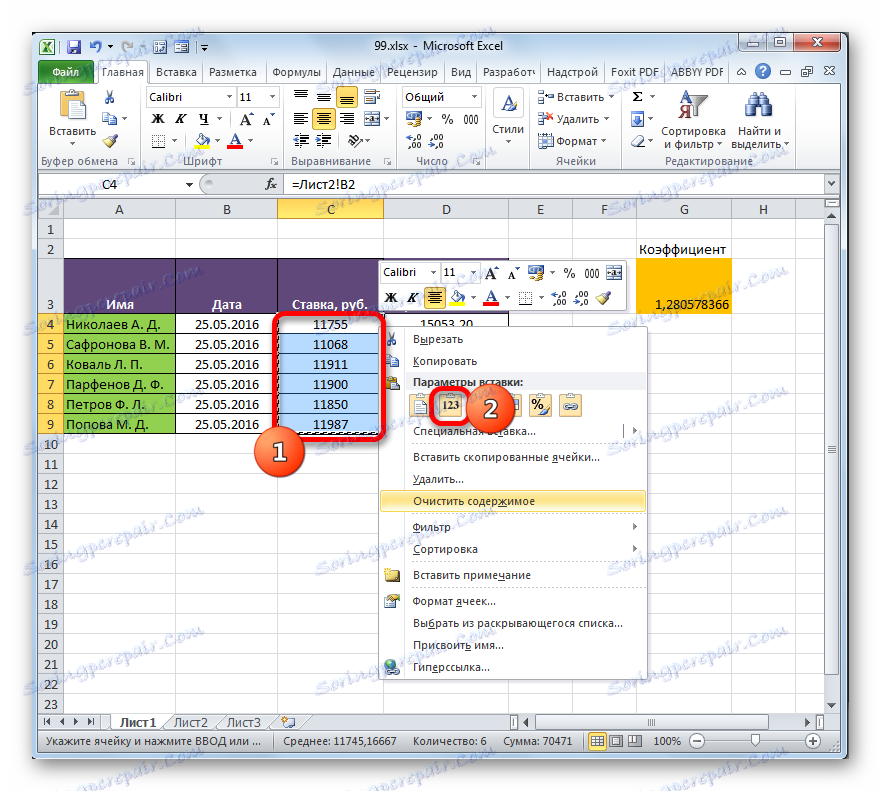Screen dimensions: 881x791
Task: Click the Undo icon in the quick access toolbar
Action: click(96, 47)
